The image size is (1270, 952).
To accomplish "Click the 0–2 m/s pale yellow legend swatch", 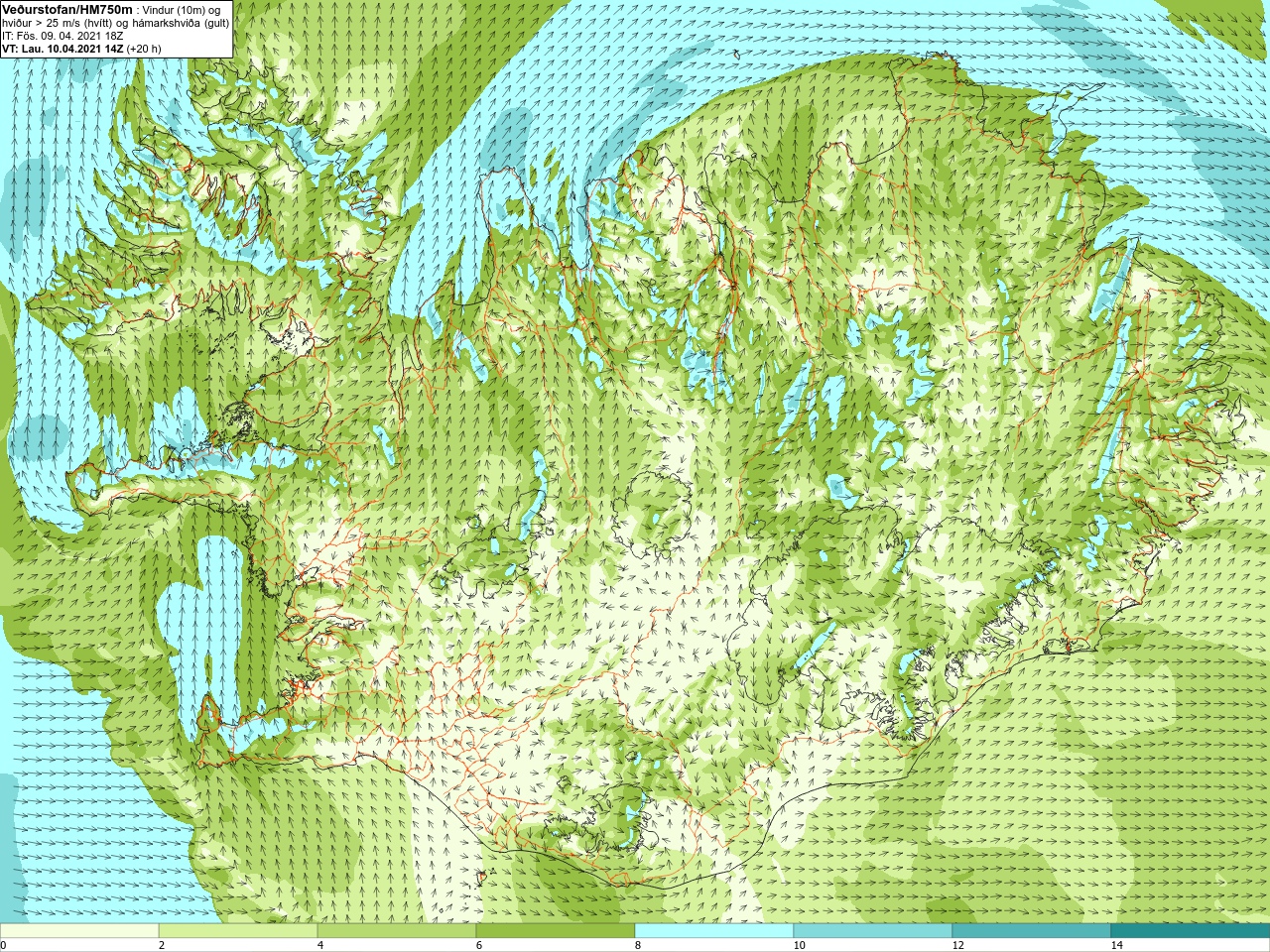I will [x=79, y=931].
